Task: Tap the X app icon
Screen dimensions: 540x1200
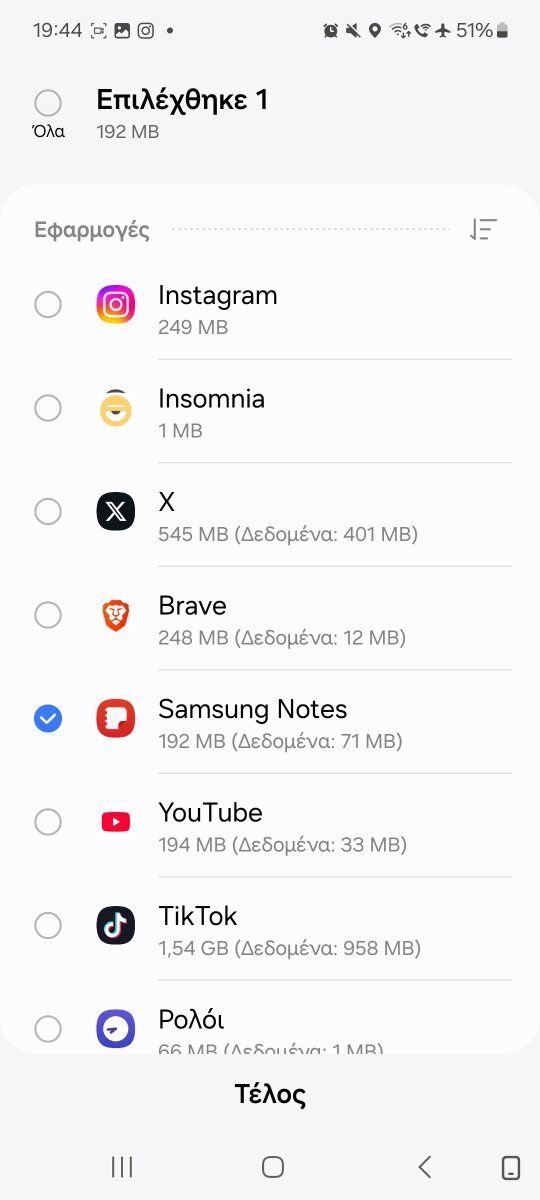Action: point(115,512)
